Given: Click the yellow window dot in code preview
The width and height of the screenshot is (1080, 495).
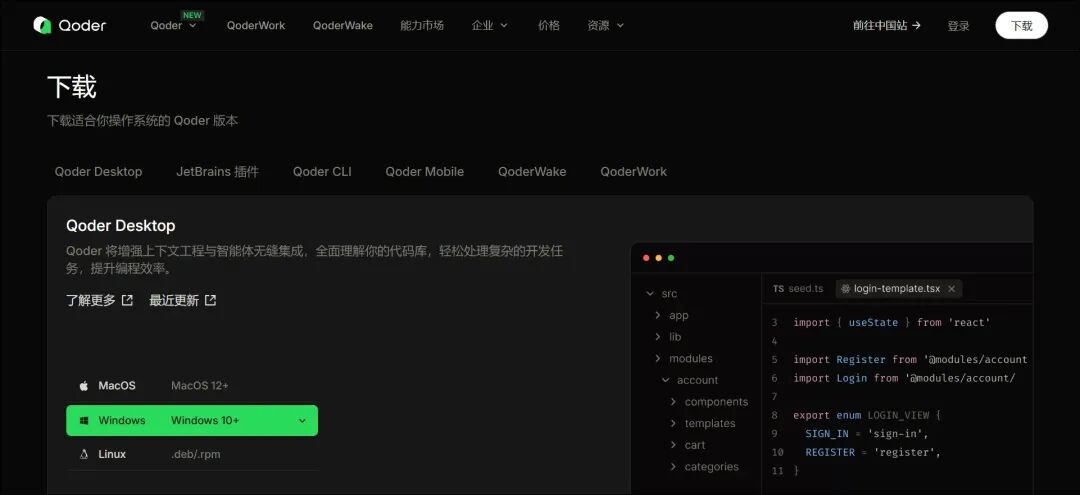Looking at the screenshot, I should tap(658, 258).
